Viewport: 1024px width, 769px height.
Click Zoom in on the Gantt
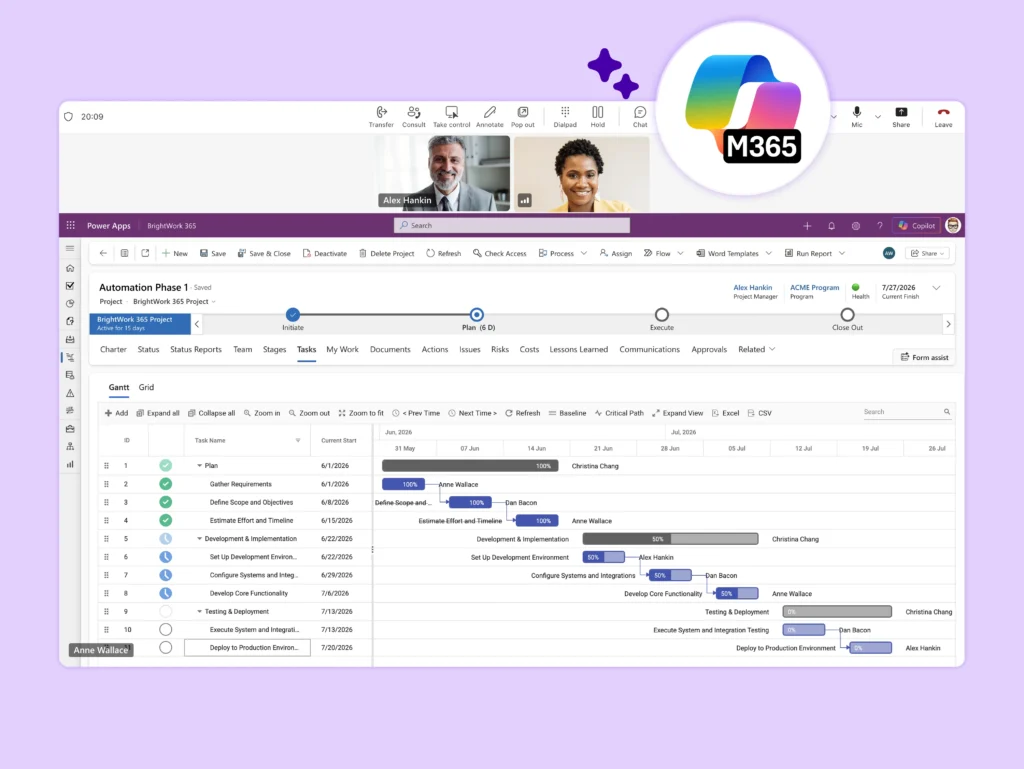tap(262, 413)
